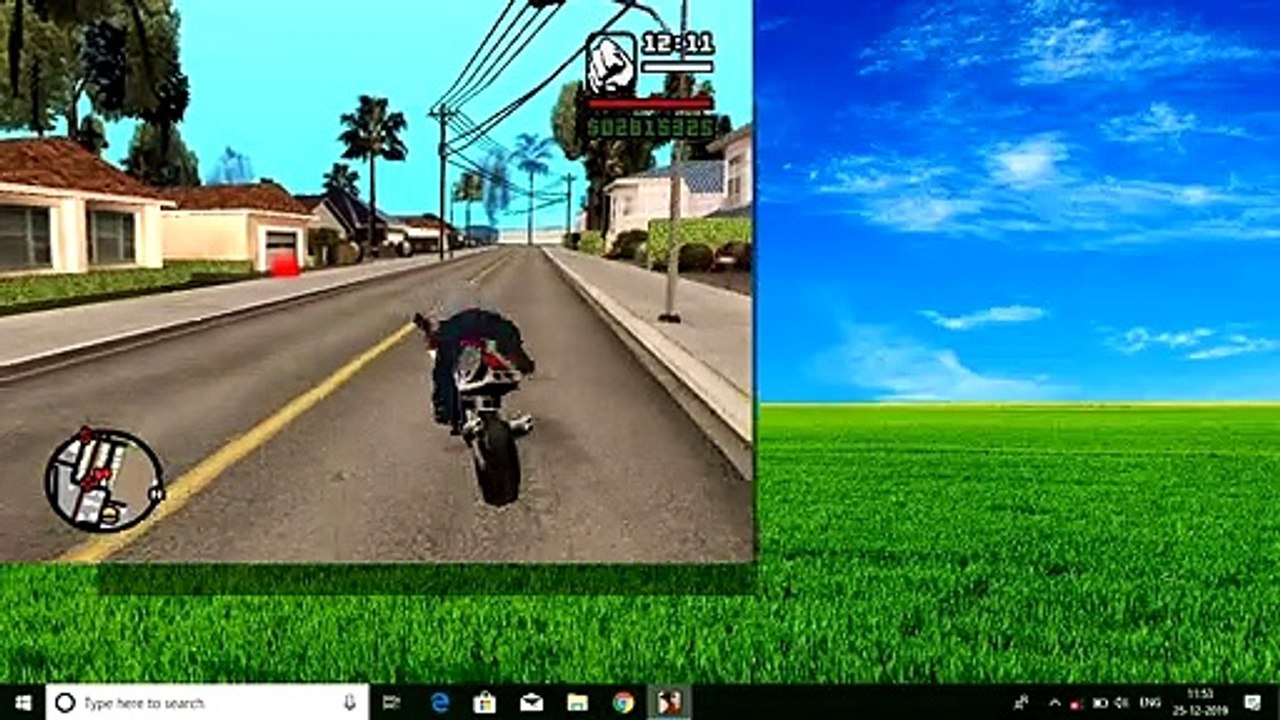Click the green money counter in HUD

(651, 127)
